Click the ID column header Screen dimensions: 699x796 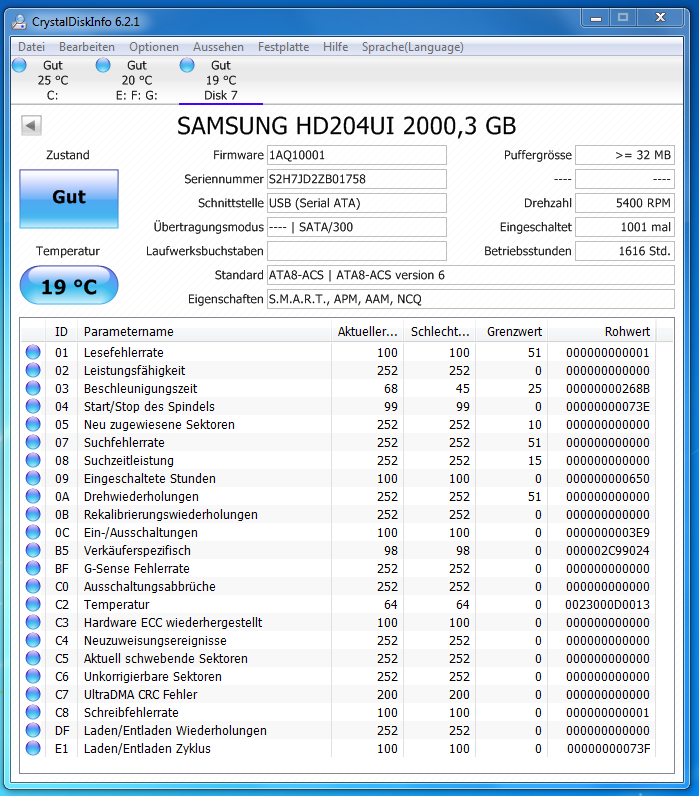coord(61,331)
